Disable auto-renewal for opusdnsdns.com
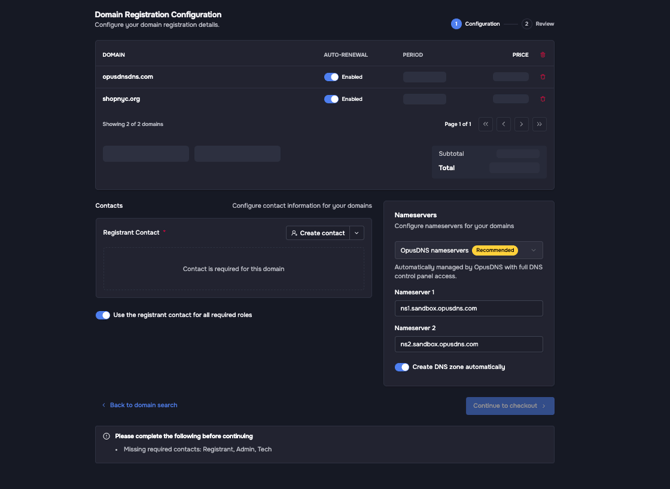This screenshot has height=489, width=670. pyautogui.click(x=331, y=77)
